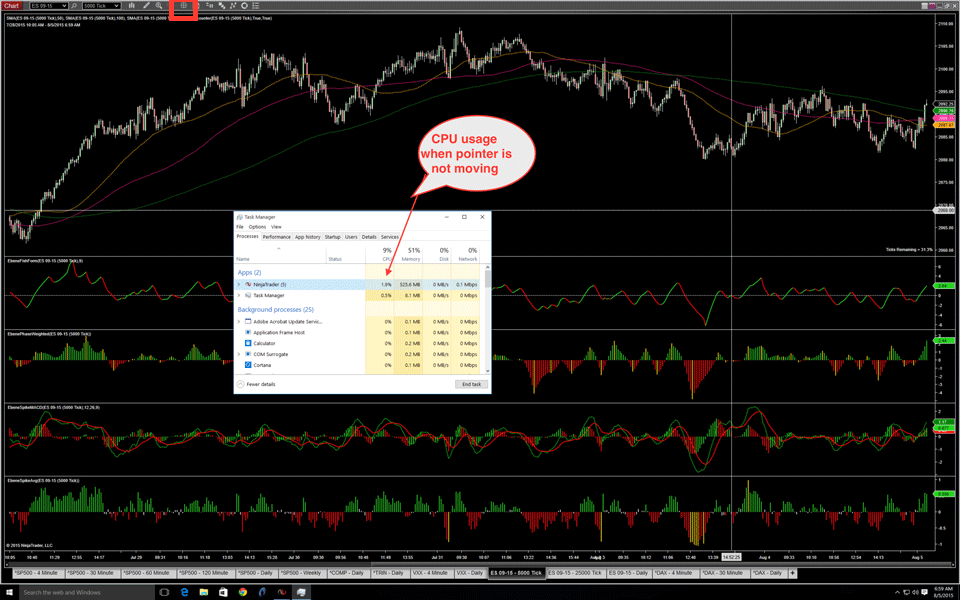Select the pencil drawing tools icon
960x600 pixels.
pyautogui.click(x=146, y=6)
